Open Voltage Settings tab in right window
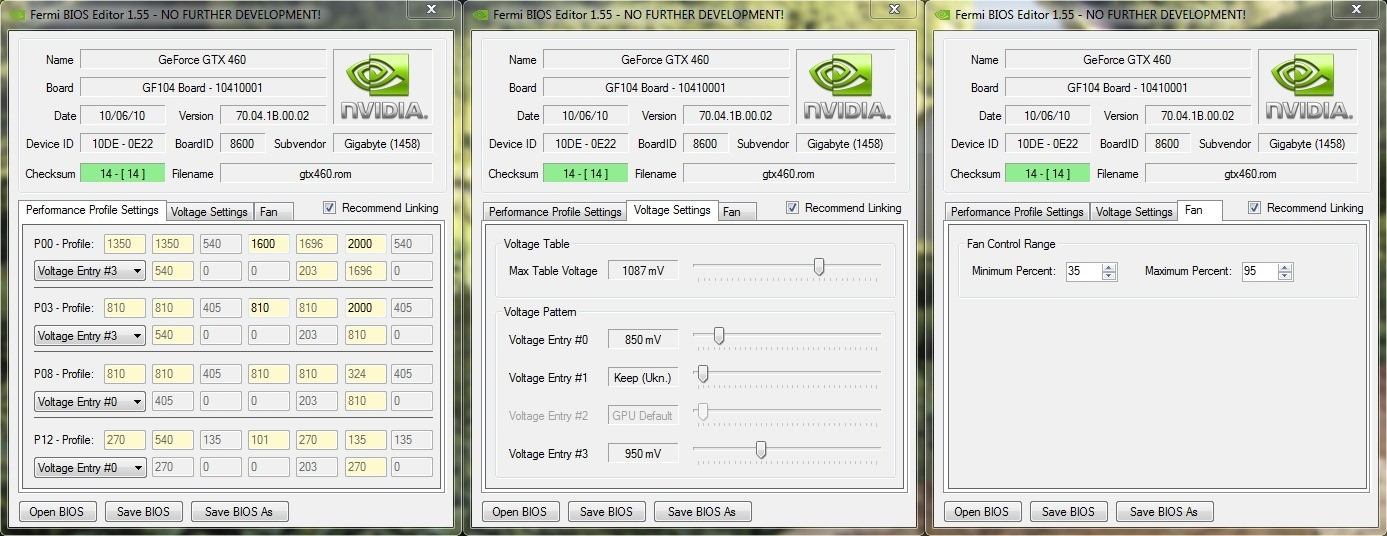Image resolution: width=1387 pixels, height=536 pixels. (x=1133, y=212)
